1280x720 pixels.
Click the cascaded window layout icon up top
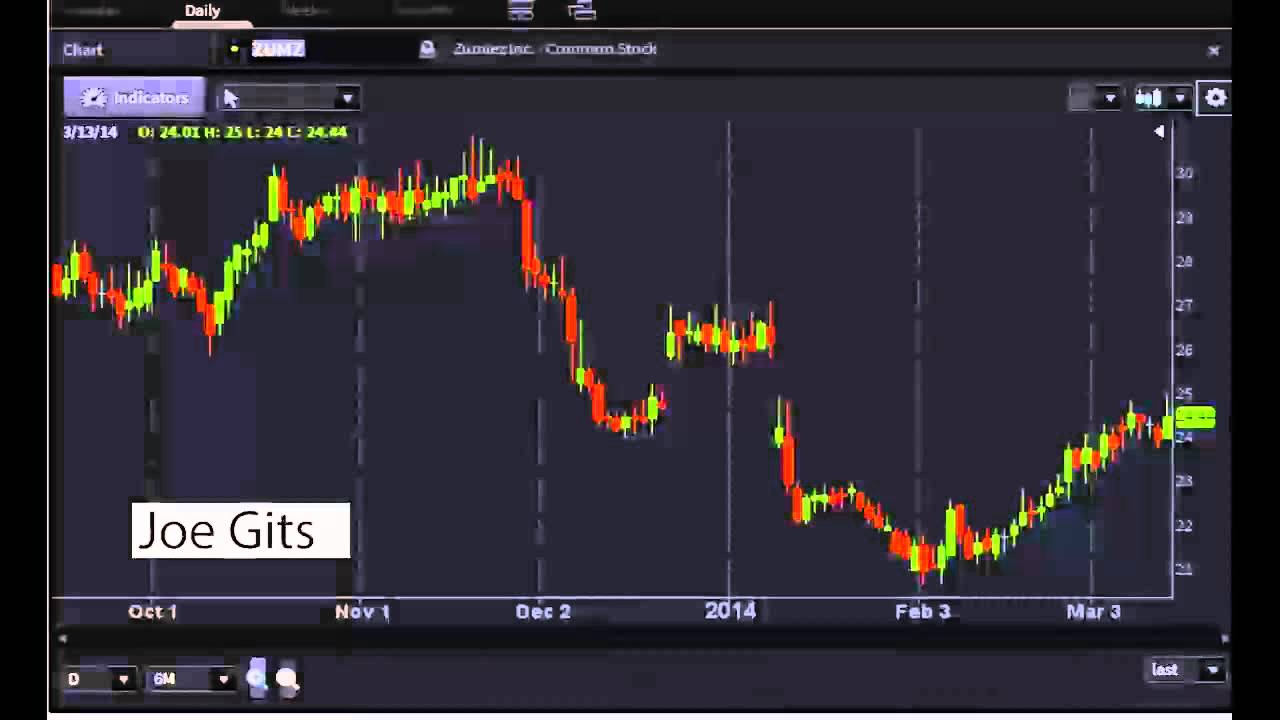coord(581,10)
